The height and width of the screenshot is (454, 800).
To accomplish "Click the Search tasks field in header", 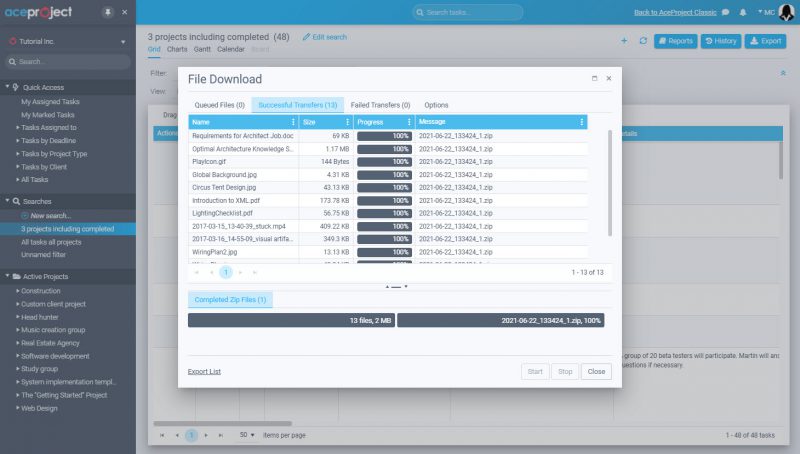I will [468, 12].
